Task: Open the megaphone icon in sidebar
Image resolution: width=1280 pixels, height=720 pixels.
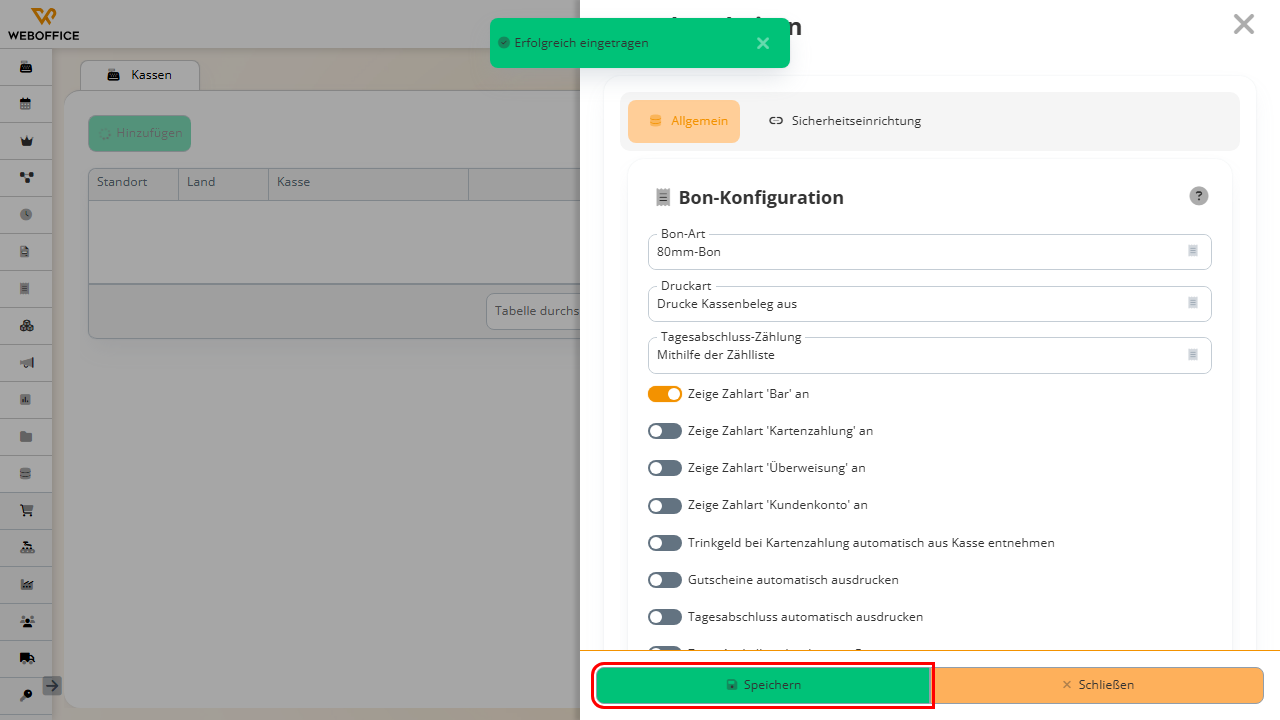Action: point(26,362)
